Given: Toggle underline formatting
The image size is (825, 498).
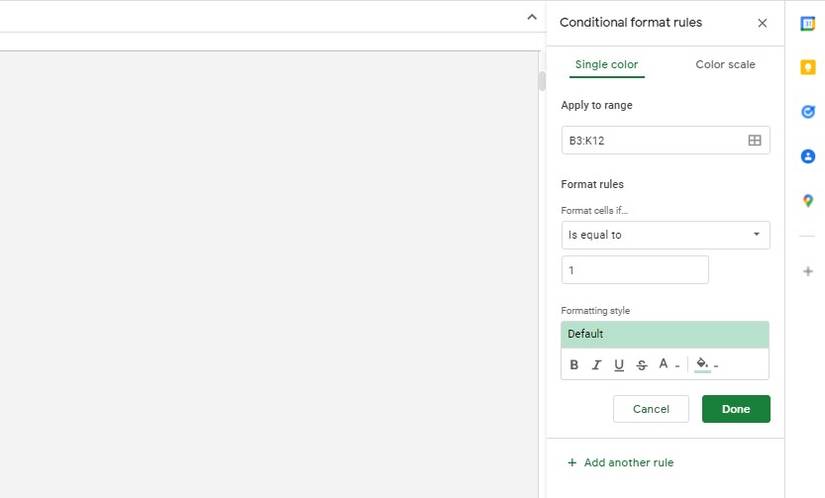Looking at the screenshot, I should click(619, 364).
